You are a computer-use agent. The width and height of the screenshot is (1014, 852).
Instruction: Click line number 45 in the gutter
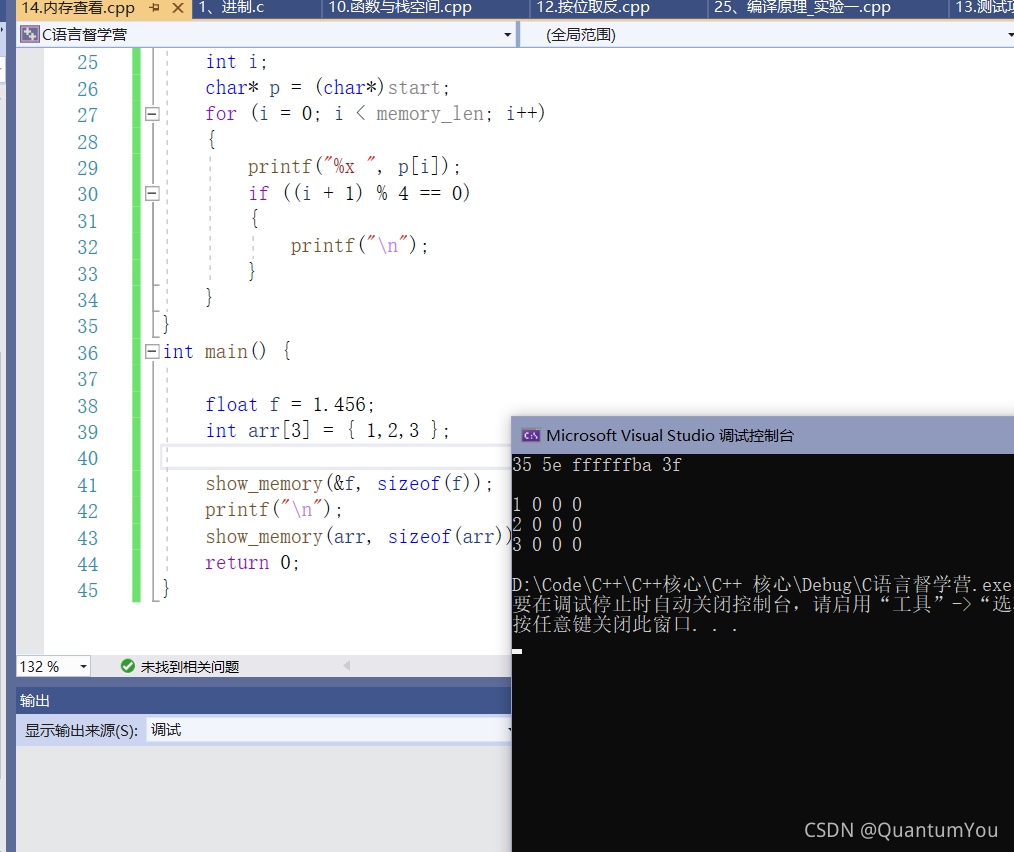(87, 590)
